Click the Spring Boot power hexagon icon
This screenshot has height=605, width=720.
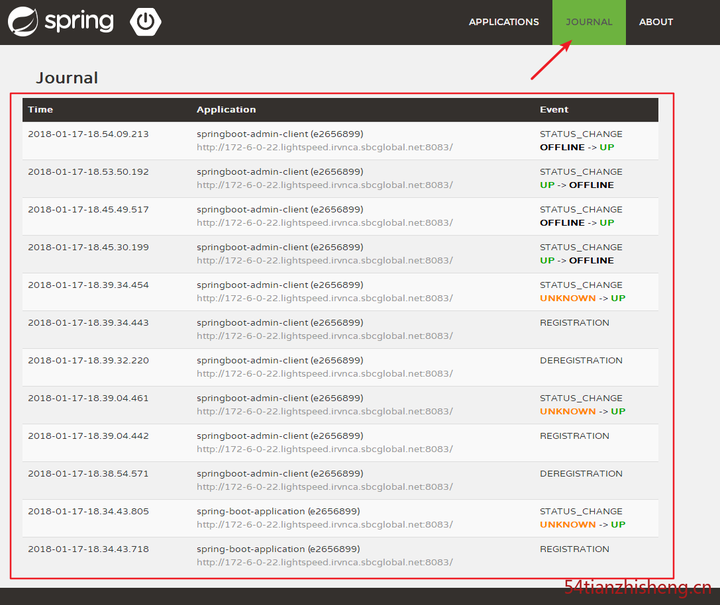click(x=146, y=22)
